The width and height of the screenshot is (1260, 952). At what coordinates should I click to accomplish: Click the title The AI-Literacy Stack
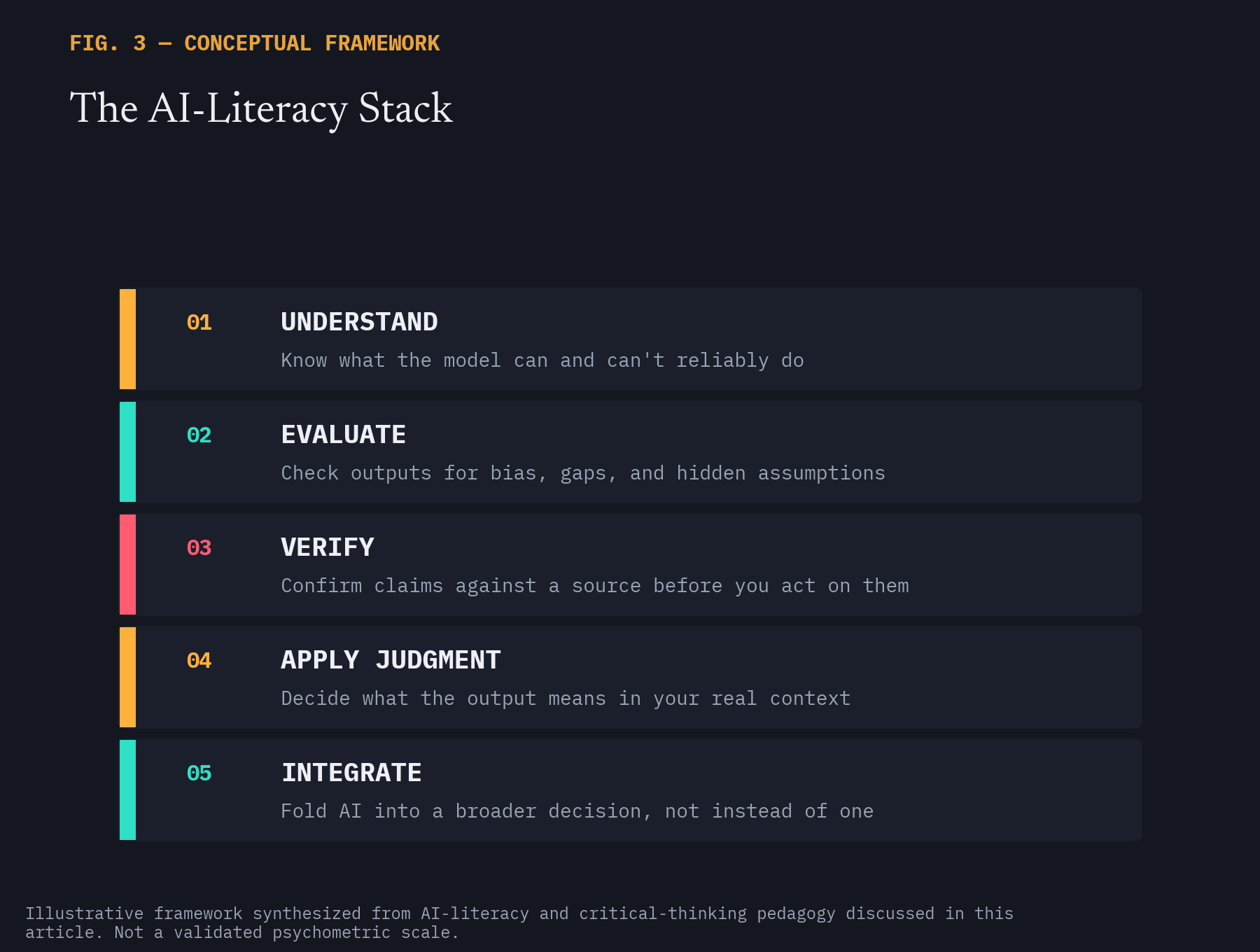[261, 108]
